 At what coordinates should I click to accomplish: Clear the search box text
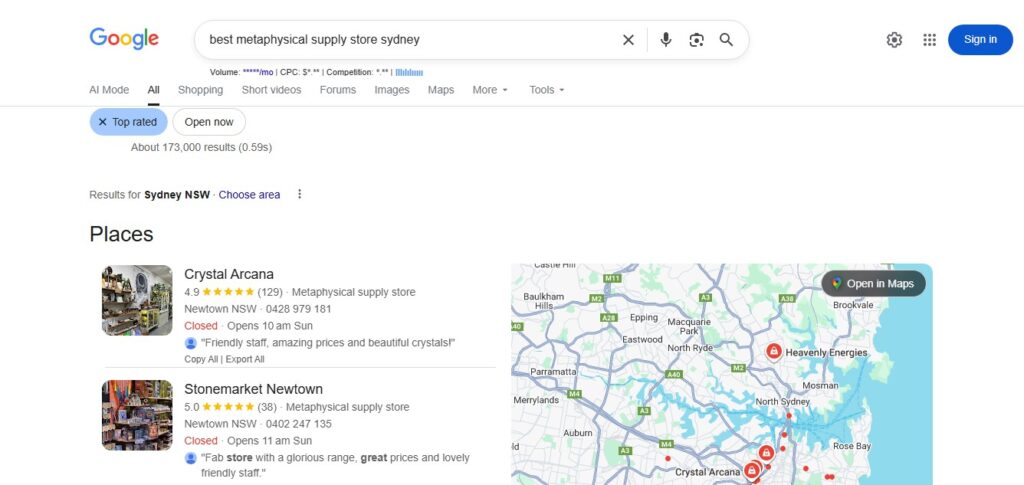[628, 40]
